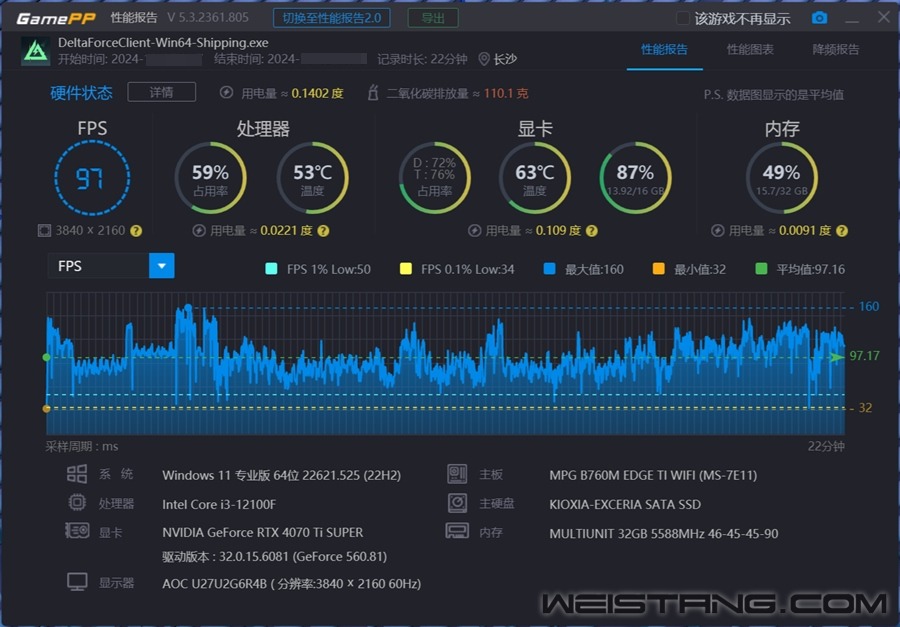The image size is (900, 627).
Task: Click the cyan FPS 1% Low legend swatch
Action: click(271, 269)
